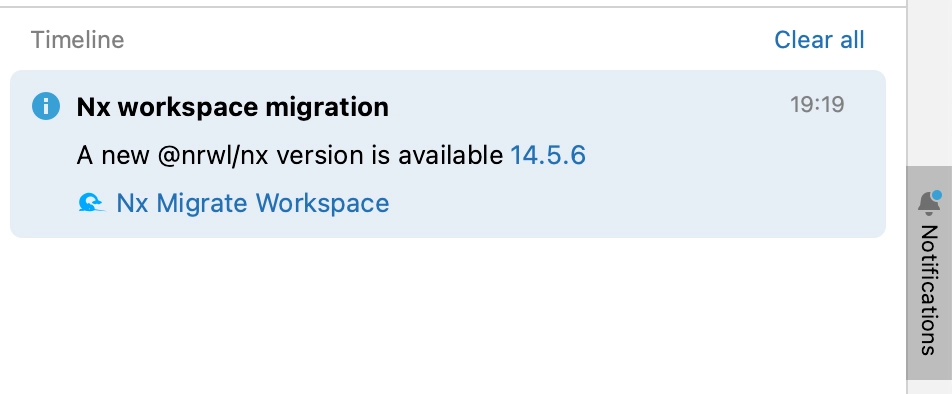952x394 pixels.
Task: Click the right tool window stripe below Notifications
Action: coord(929,387)
